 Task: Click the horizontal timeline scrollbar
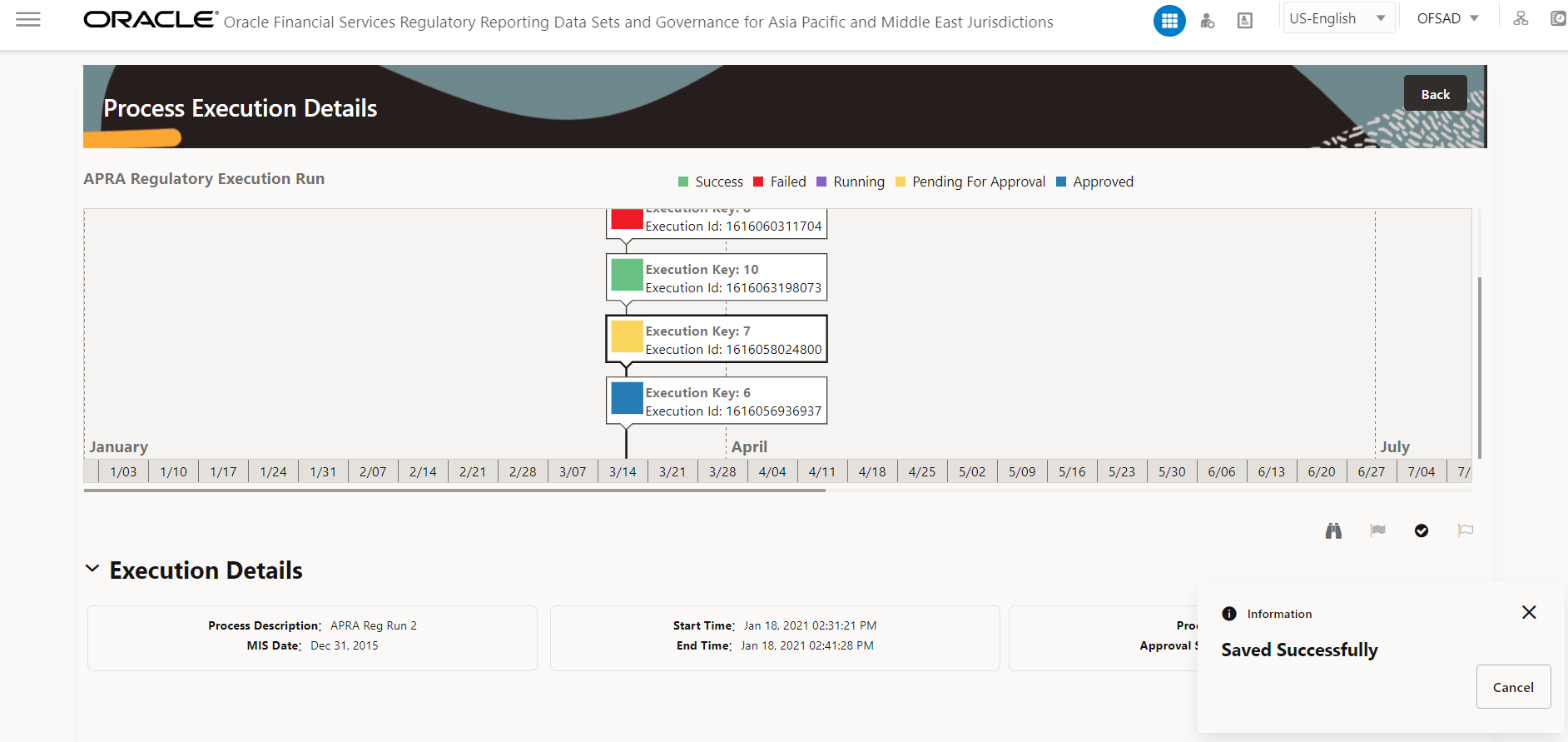454,491
